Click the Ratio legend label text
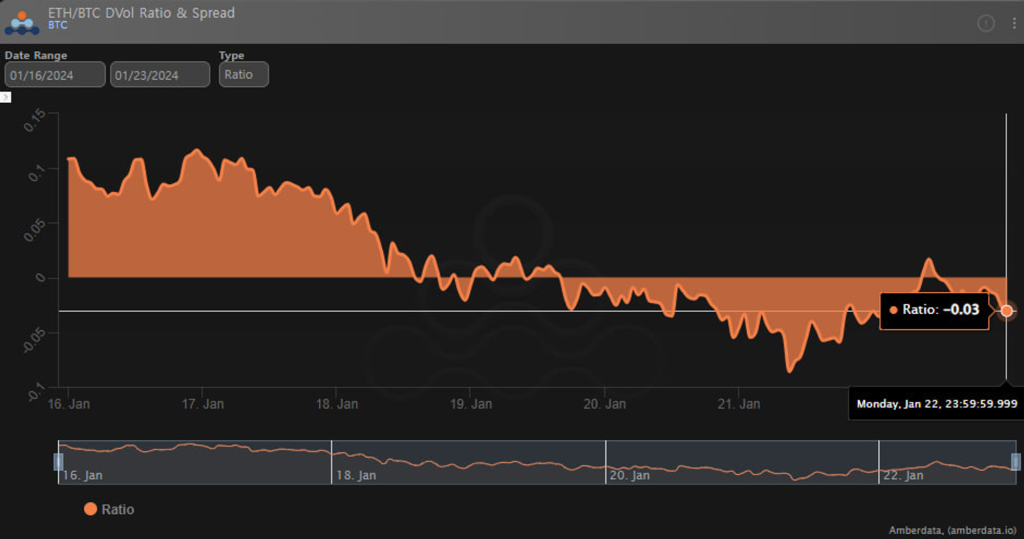The height and width of the screenshot is (539, 1024). point(117,509)
